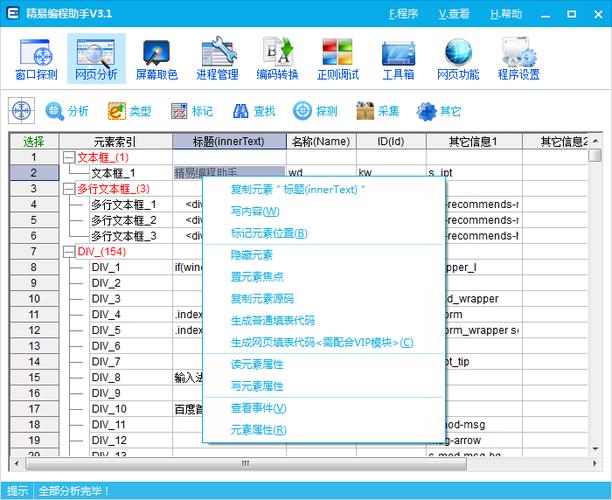612x500 pixels.
Task: Open the V.查看 menu
Action: pyautogui.click(x=454, y=14)
